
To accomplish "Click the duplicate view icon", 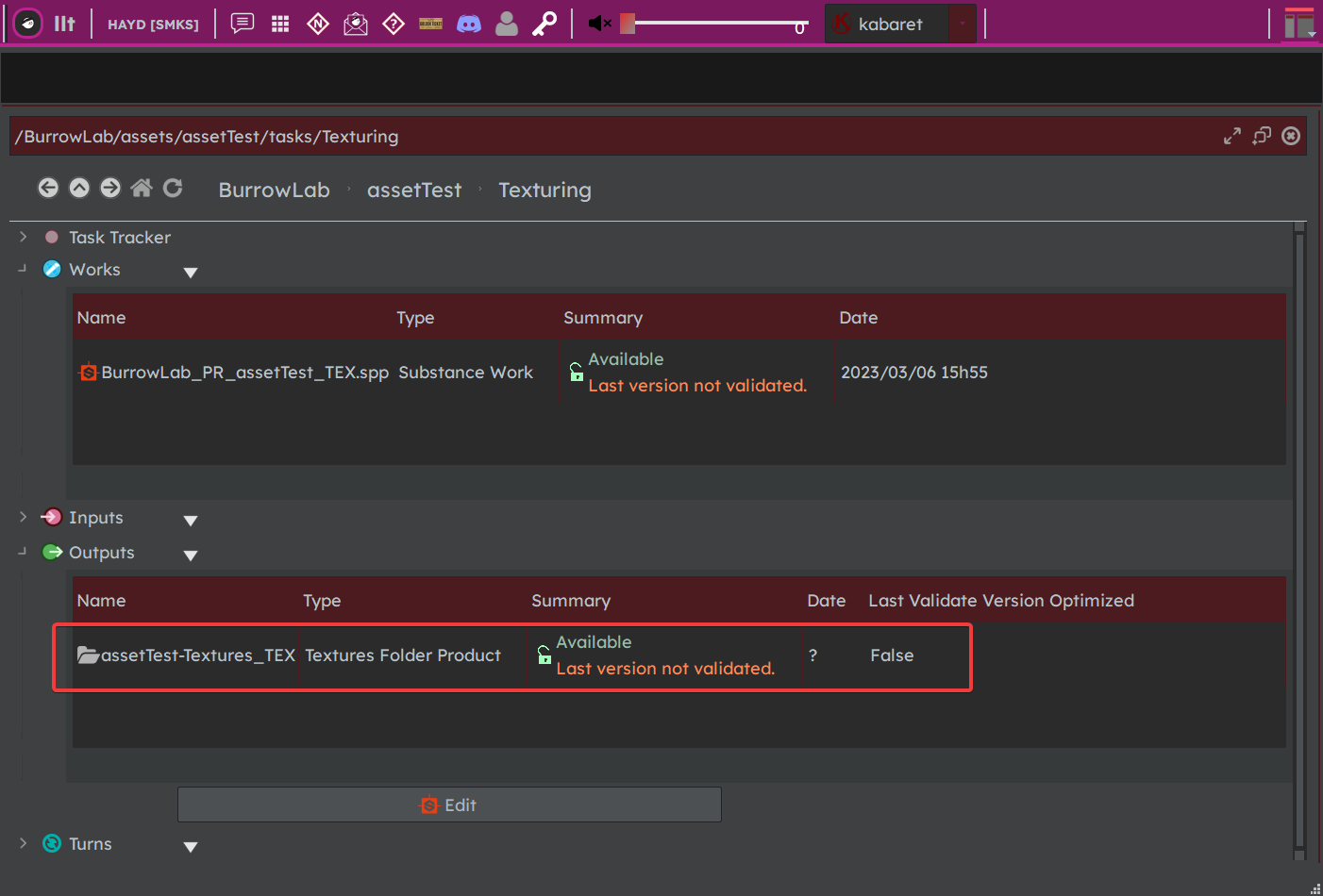I will point(1262,136).
